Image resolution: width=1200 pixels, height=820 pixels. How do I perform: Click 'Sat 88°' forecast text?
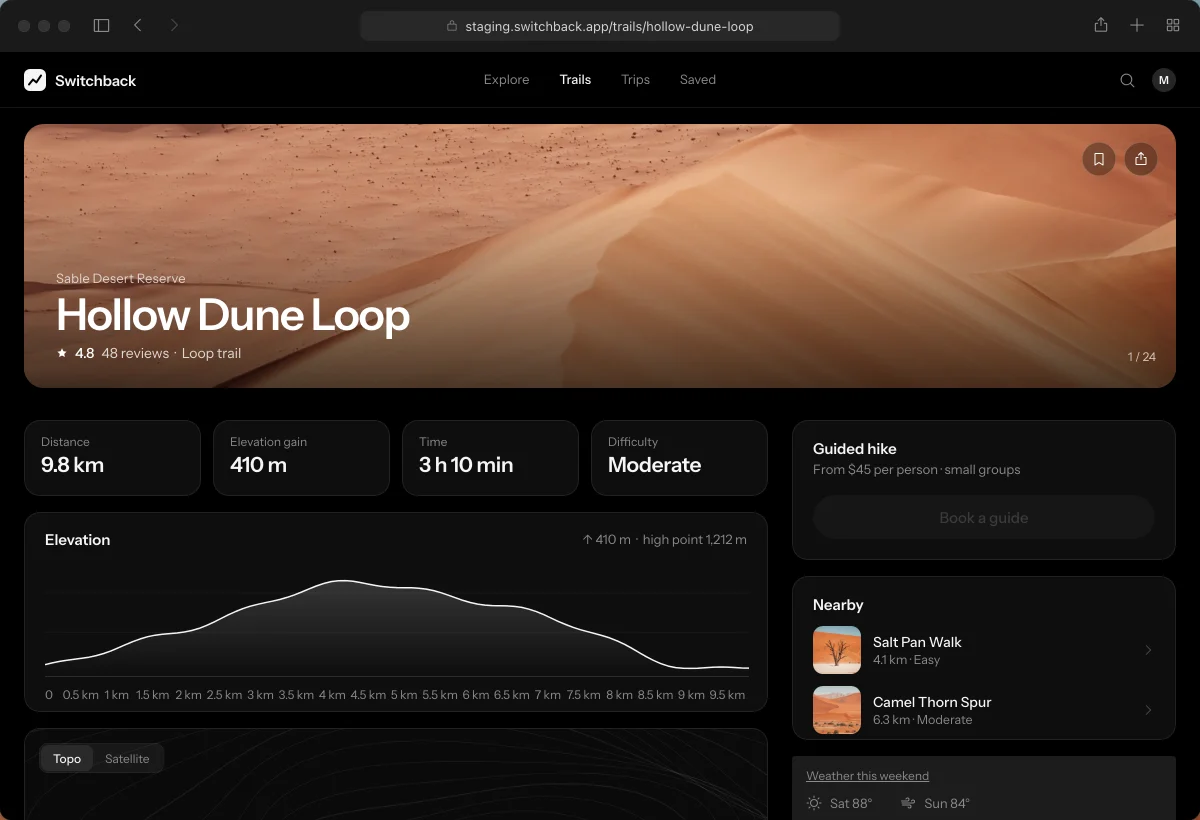tap(851, 804)
